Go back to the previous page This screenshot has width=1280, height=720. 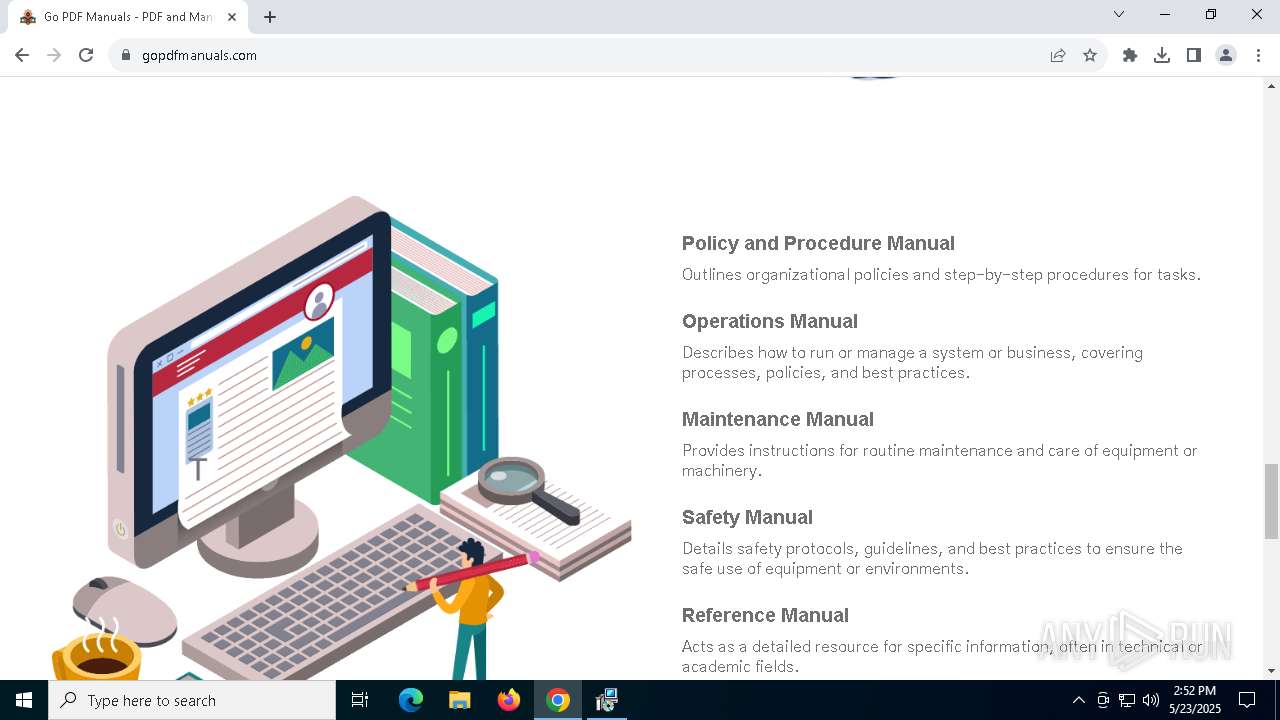tap(22, 56)
